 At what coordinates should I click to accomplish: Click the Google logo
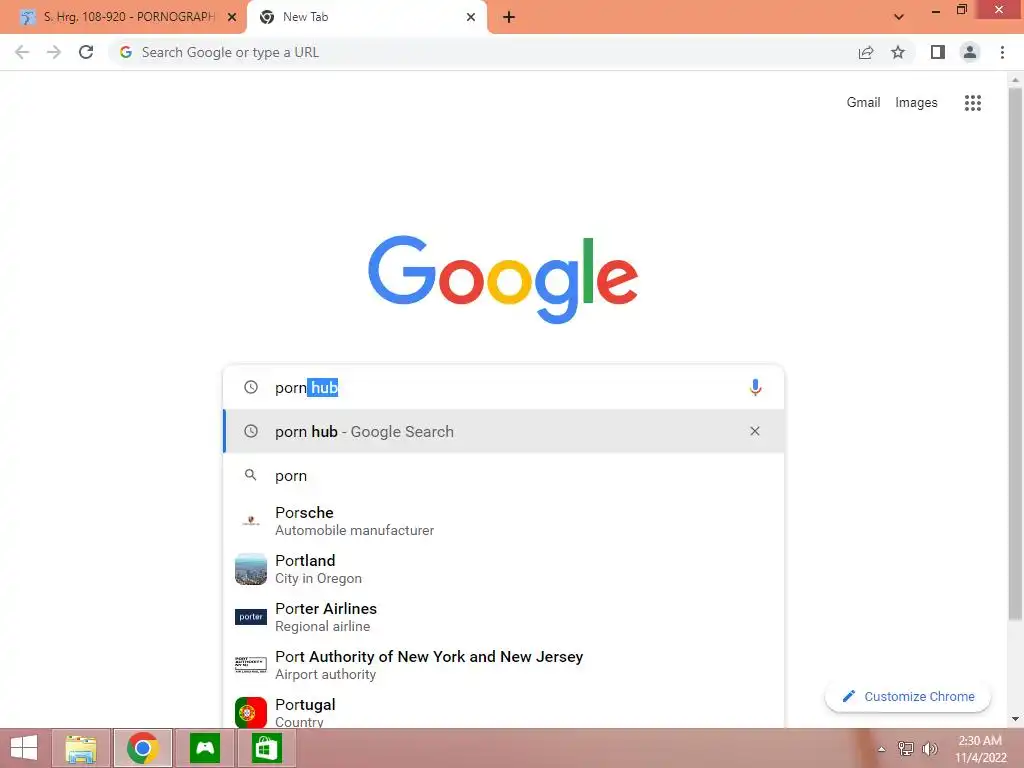pyautogui.click(x=503, y=279)
